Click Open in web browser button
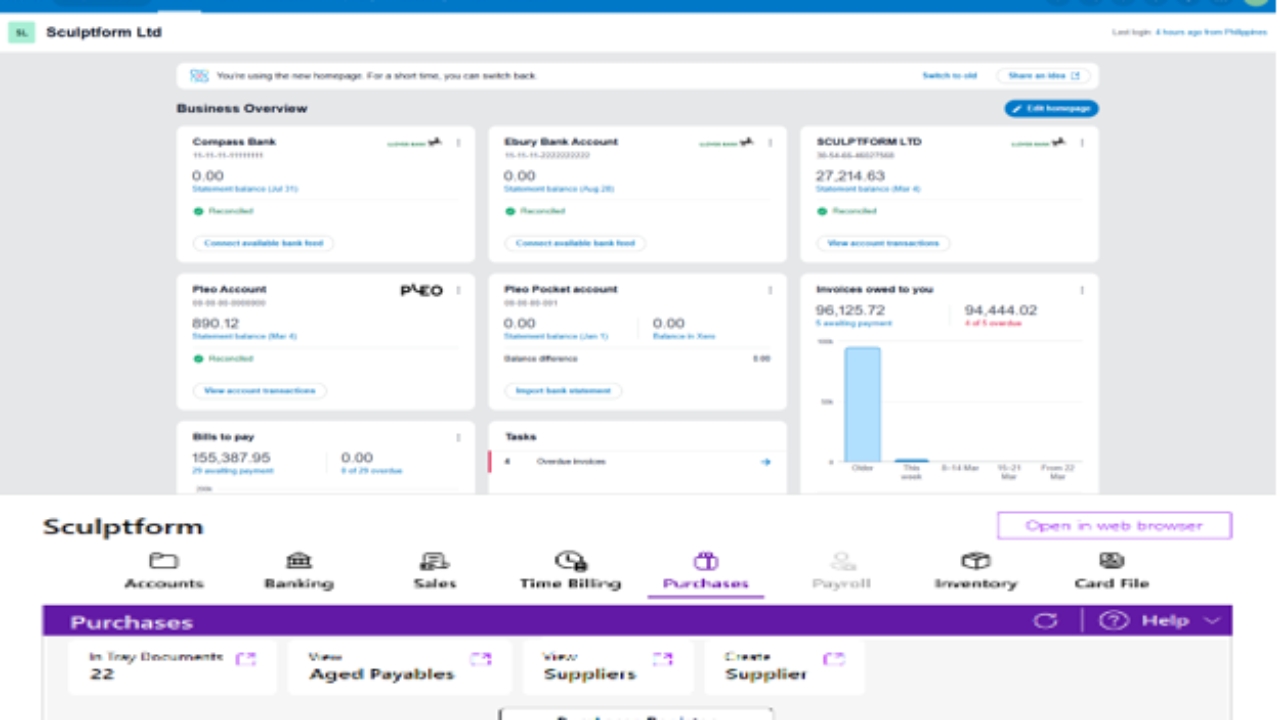This screenshot has height=720, width=1280. pyautogui.click(x=1114, y=525)
